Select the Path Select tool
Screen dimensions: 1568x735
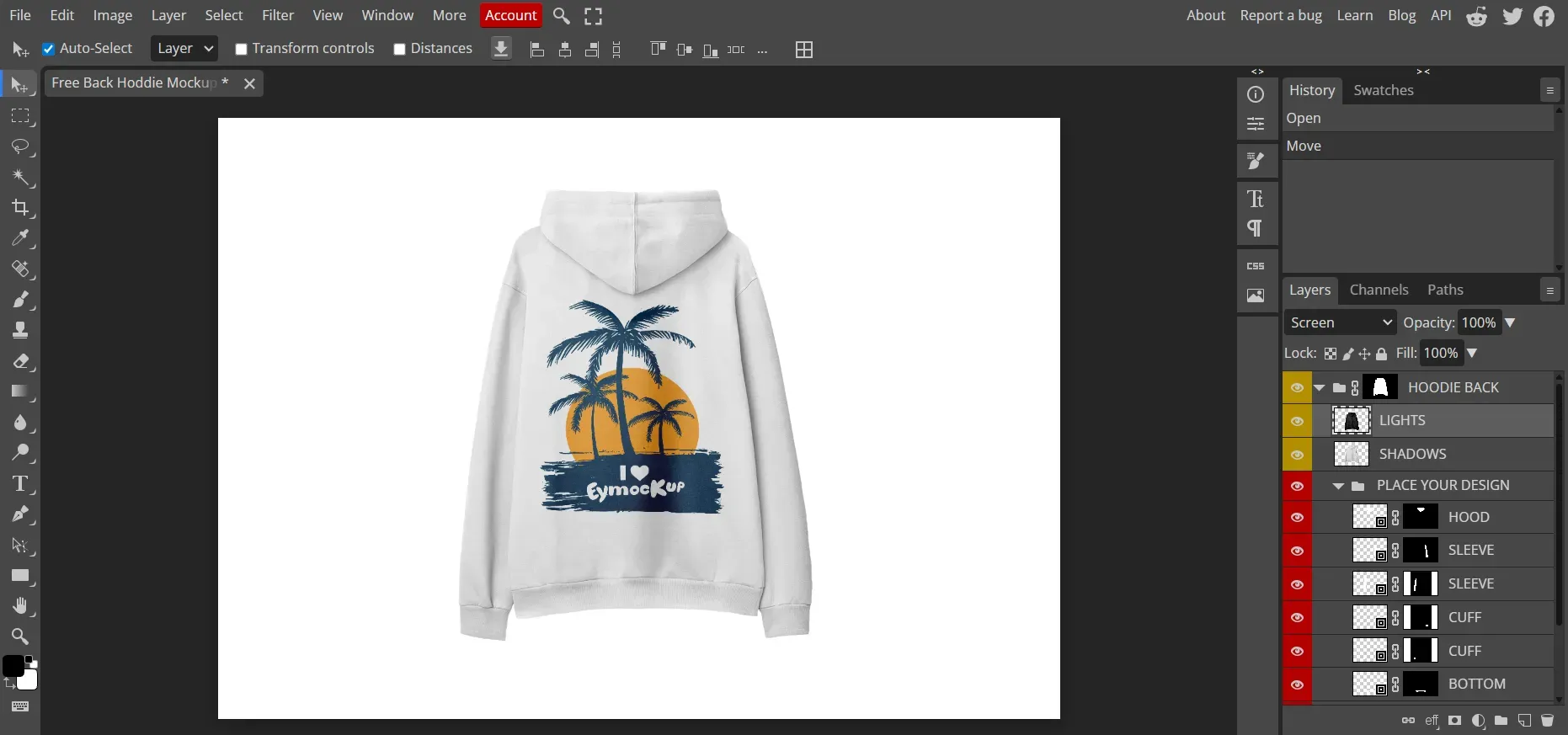19,546
